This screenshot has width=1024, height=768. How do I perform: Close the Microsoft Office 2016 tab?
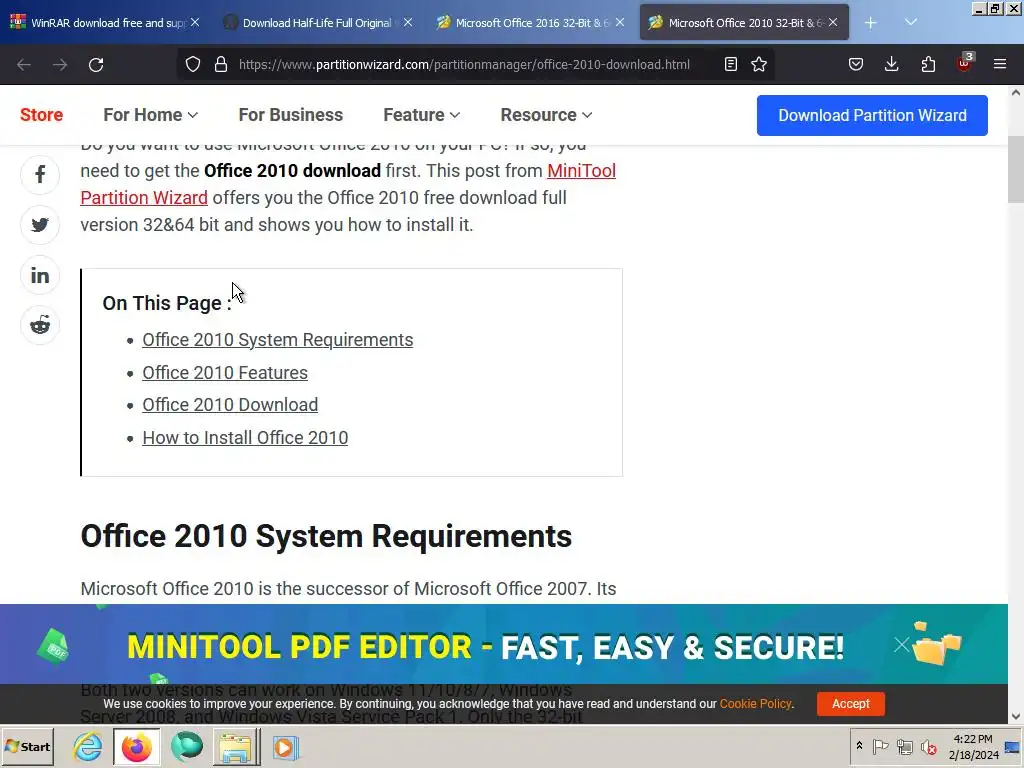[620, 23]
